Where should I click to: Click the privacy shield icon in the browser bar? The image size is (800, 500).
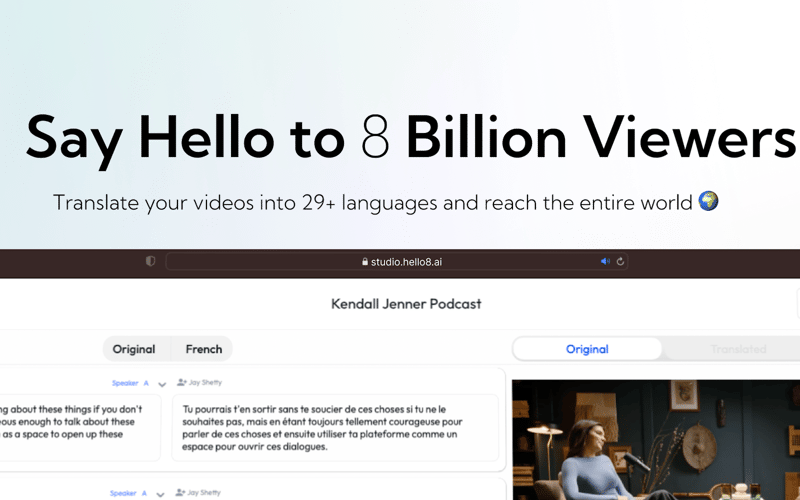tap(150, 261)
